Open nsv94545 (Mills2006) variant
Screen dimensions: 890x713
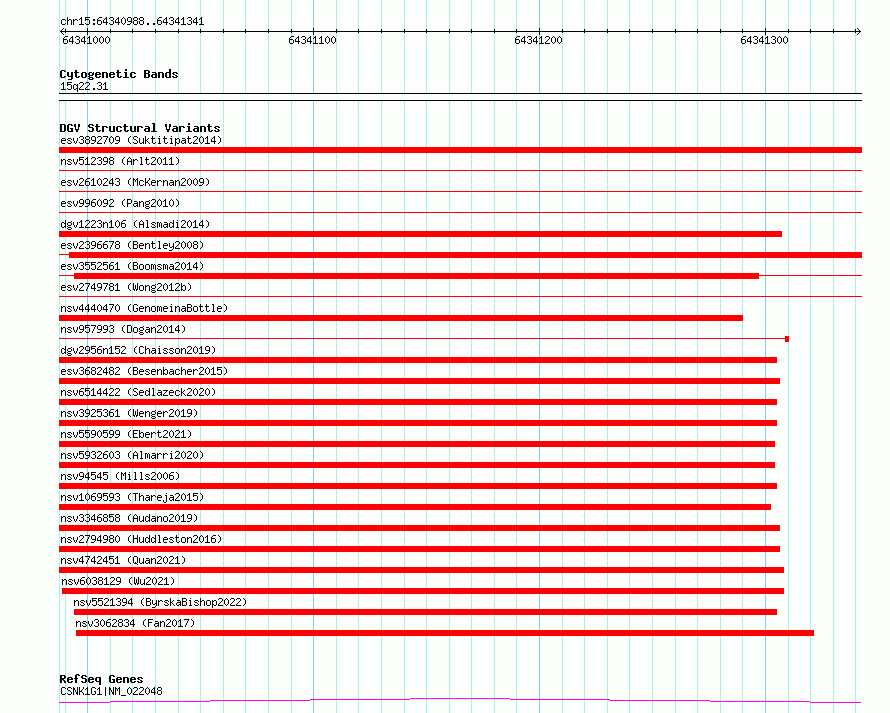click(120, 476)
